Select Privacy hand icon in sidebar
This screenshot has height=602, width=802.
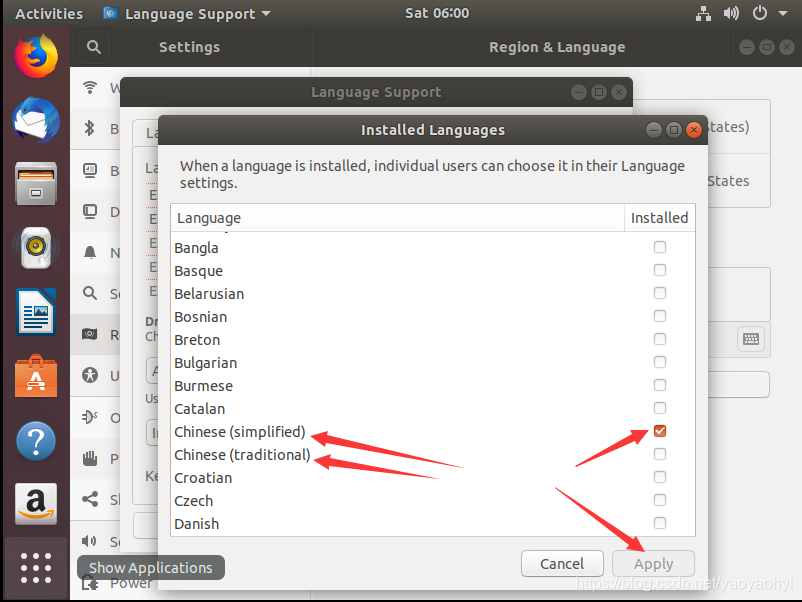point(90,459)
